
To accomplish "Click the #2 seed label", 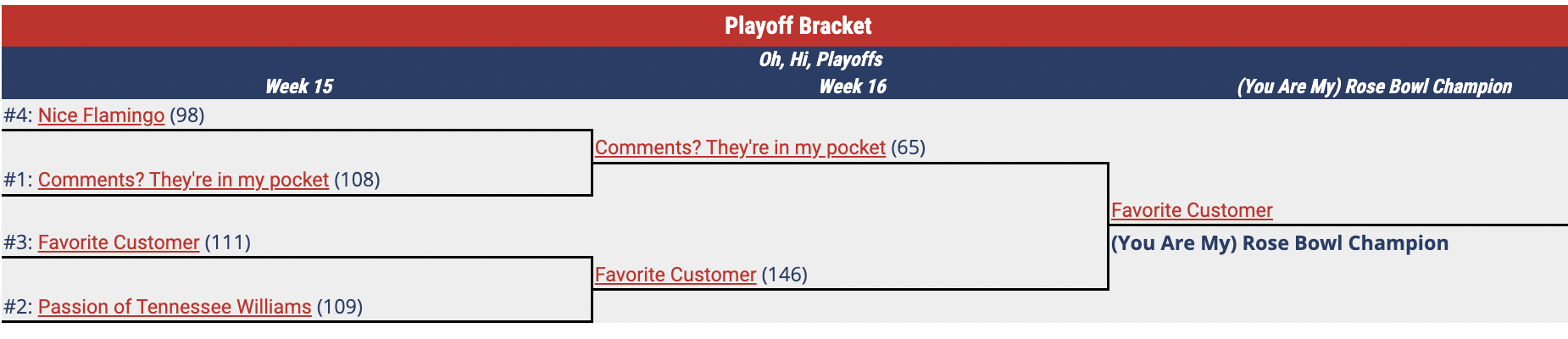I will click(18, 307).
